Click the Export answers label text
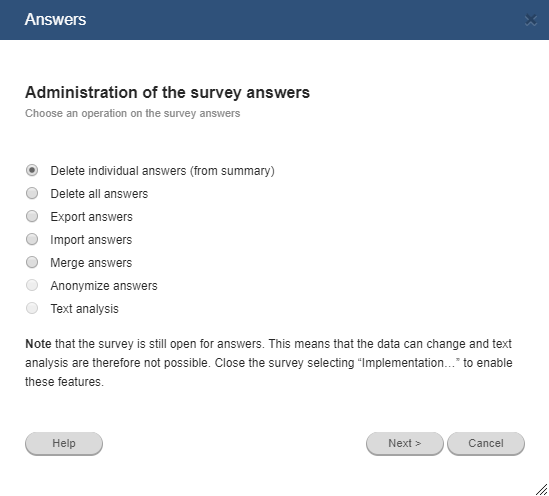The height and width of the screenshot is (496, 549). click(91, 217)
